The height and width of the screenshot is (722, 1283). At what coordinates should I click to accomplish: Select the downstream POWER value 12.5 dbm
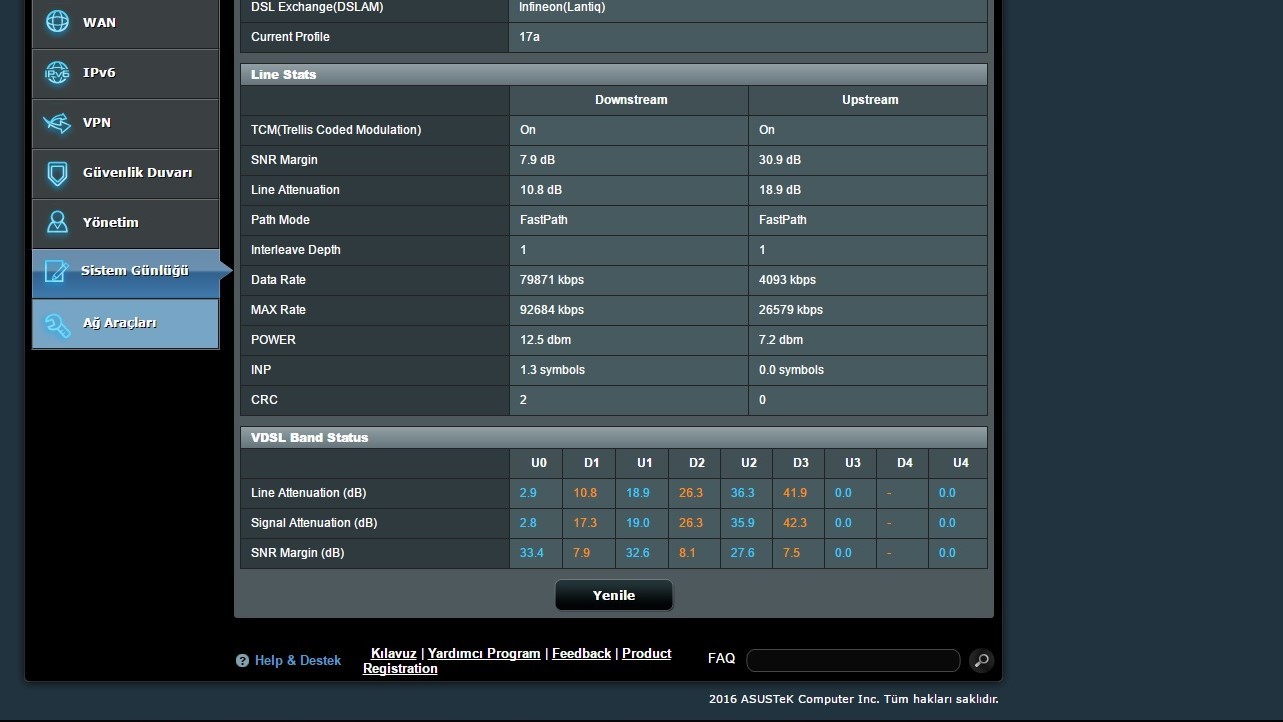546,340
